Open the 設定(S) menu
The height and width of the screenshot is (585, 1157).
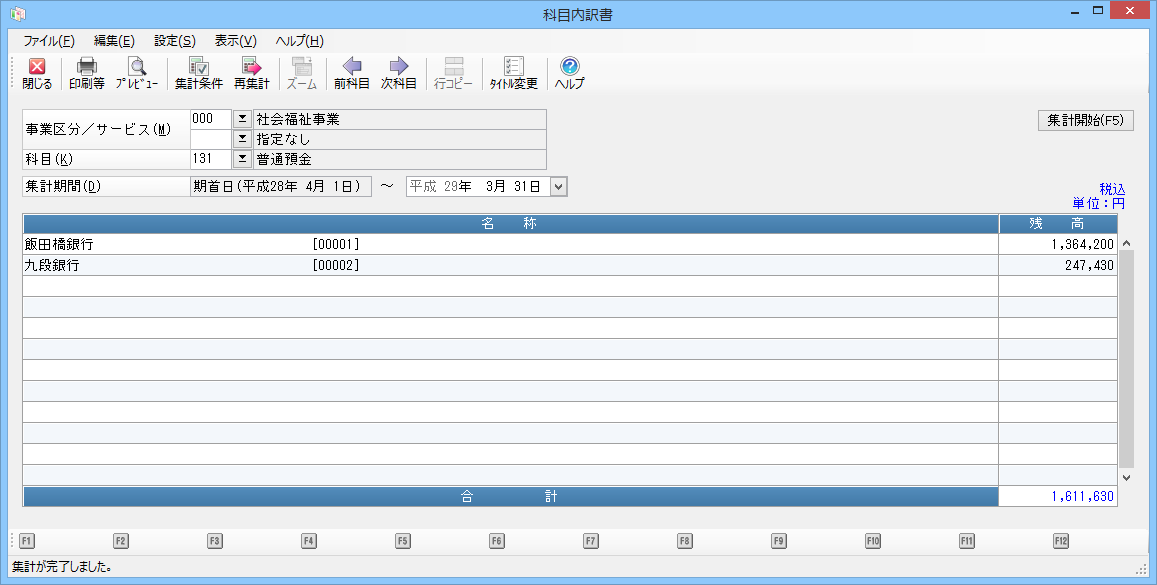174,41
